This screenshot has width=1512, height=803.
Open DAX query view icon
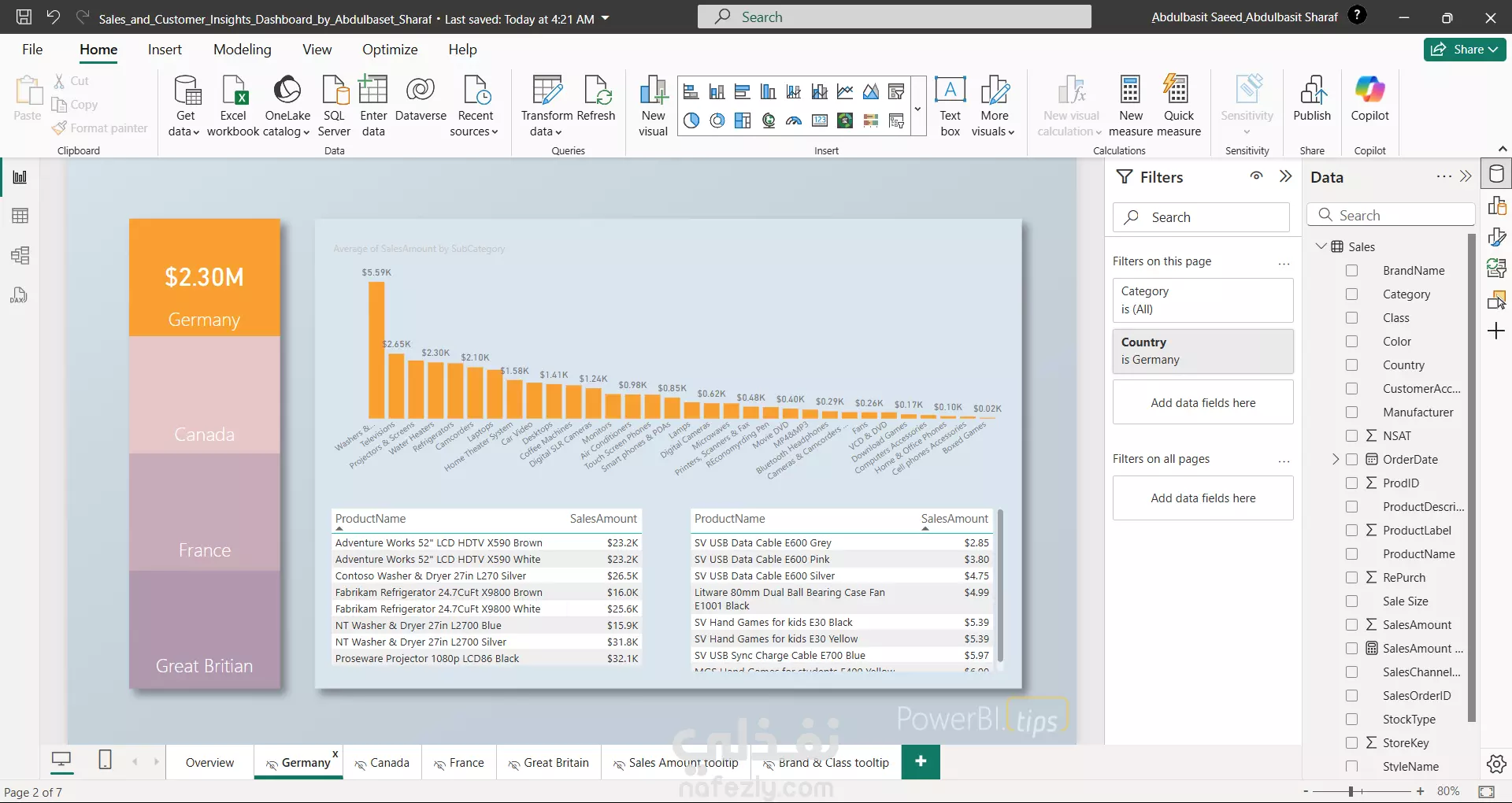click(x=20, y=295)
